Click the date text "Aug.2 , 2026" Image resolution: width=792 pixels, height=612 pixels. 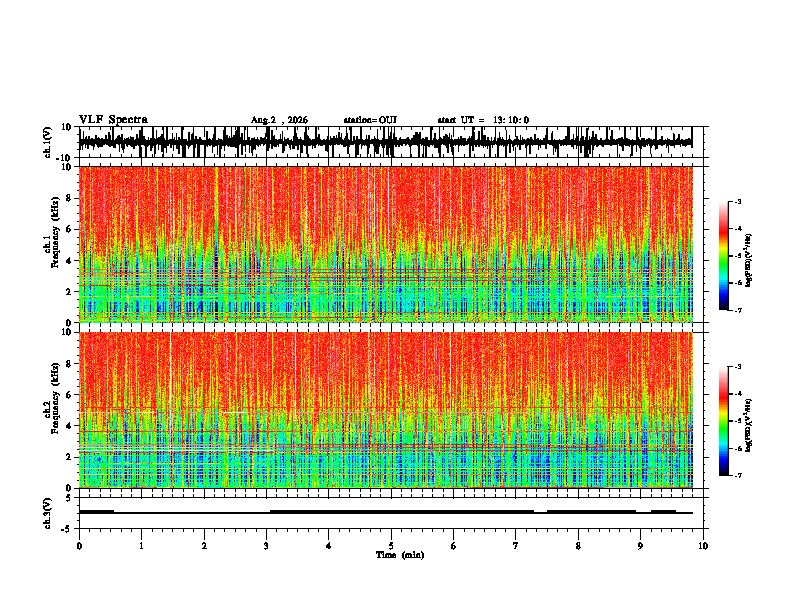coord(279,120)
